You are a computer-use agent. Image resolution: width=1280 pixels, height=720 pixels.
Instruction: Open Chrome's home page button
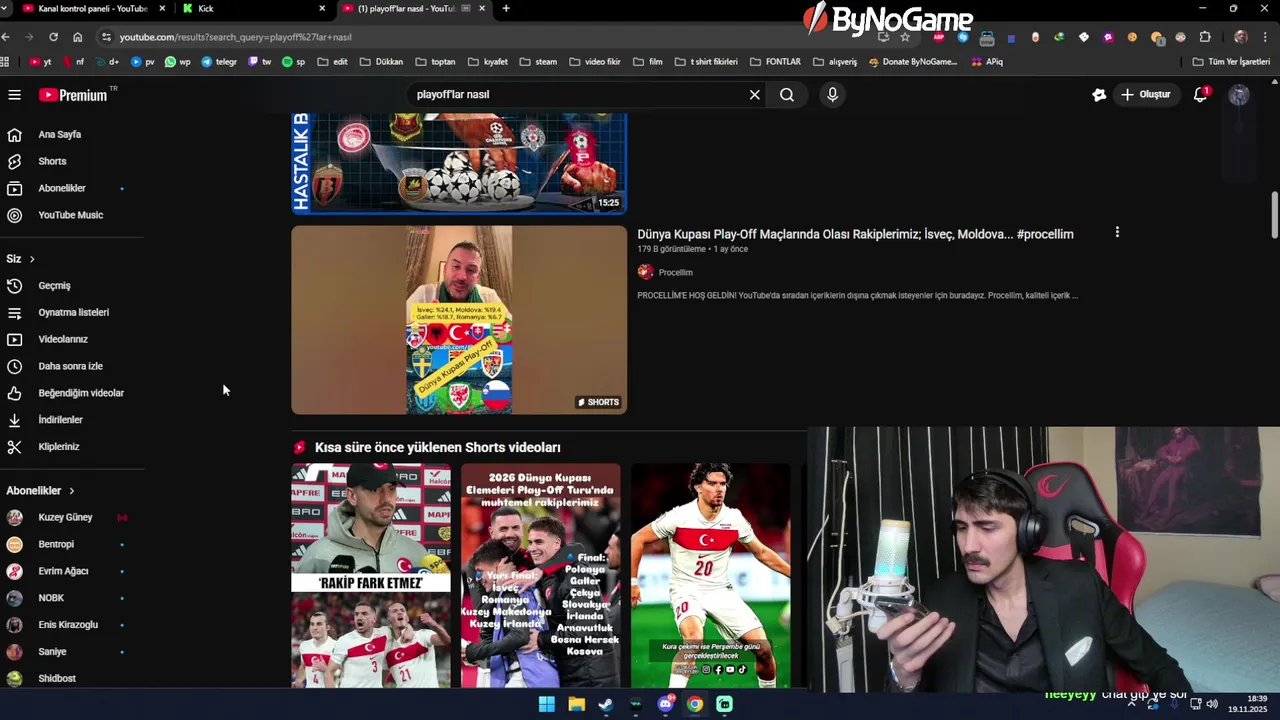[77, 37]
